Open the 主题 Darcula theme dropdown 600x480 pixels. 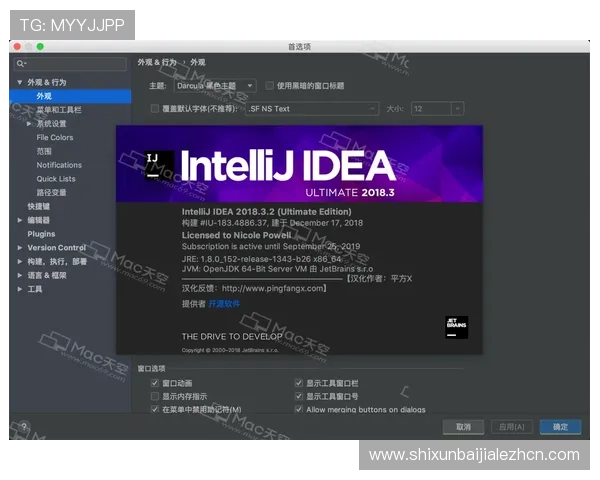[215, 86]
